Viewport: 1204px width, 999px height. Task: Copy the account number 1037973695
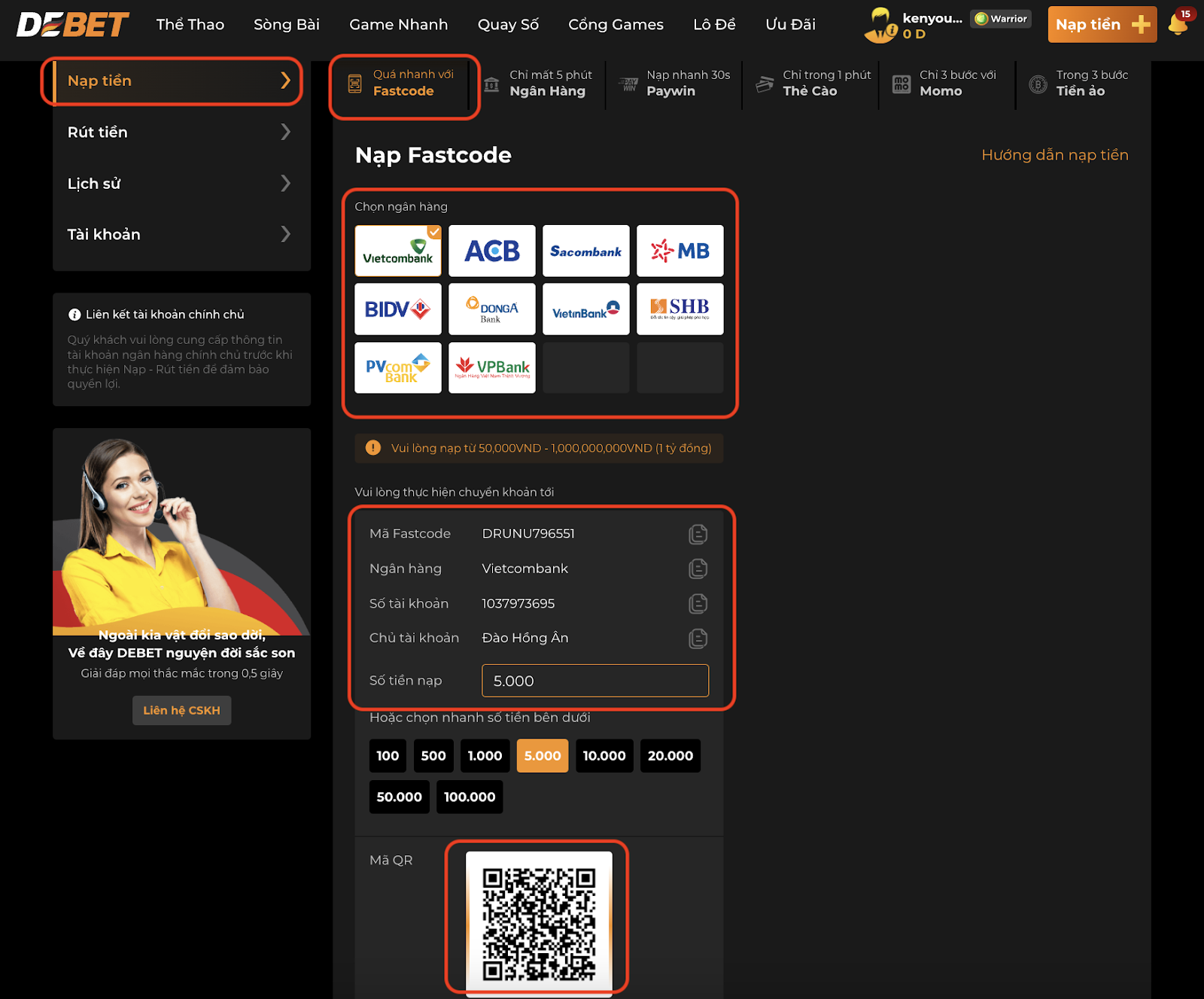698,603
